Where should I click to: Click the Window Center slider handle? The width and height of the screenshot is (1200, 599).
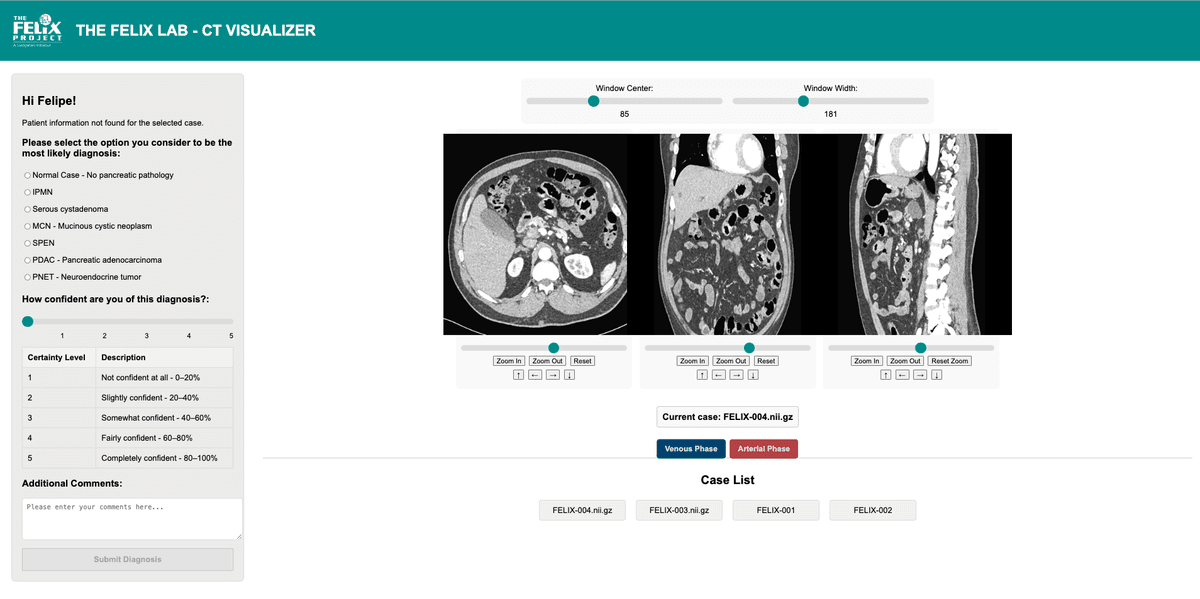coord(594,101)
